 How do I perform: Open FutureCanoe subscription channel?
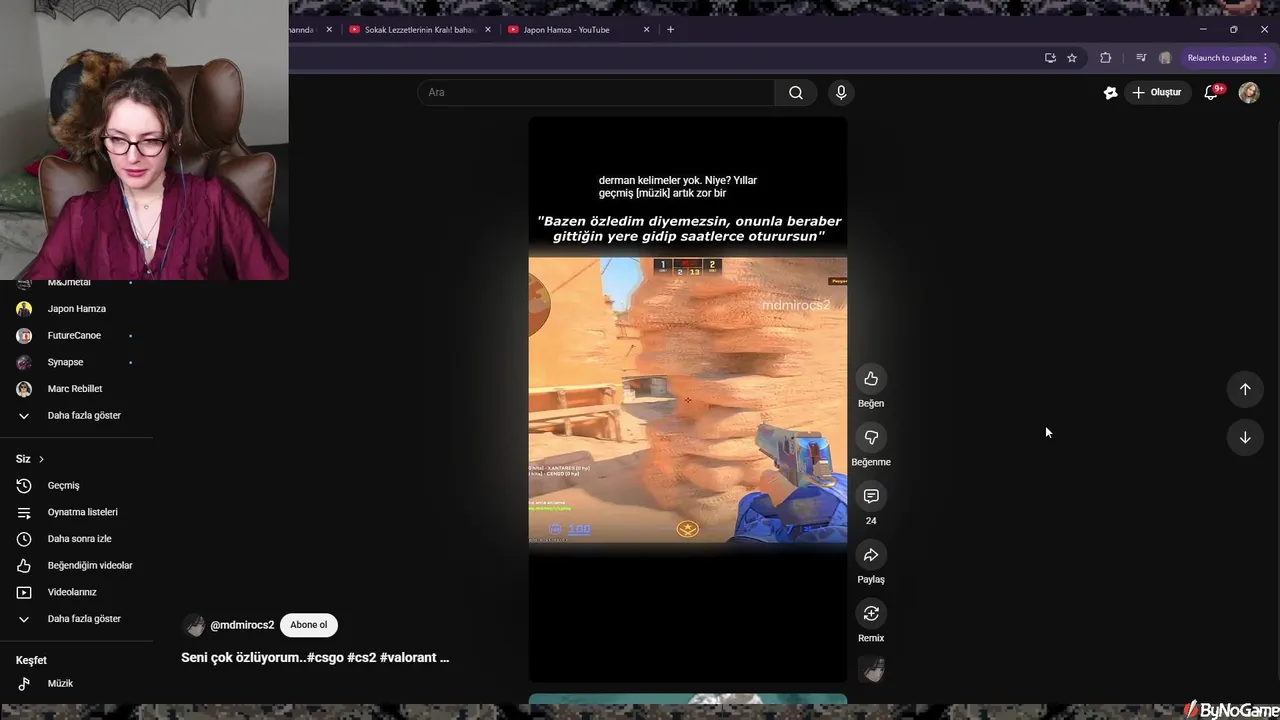[76, 336]
